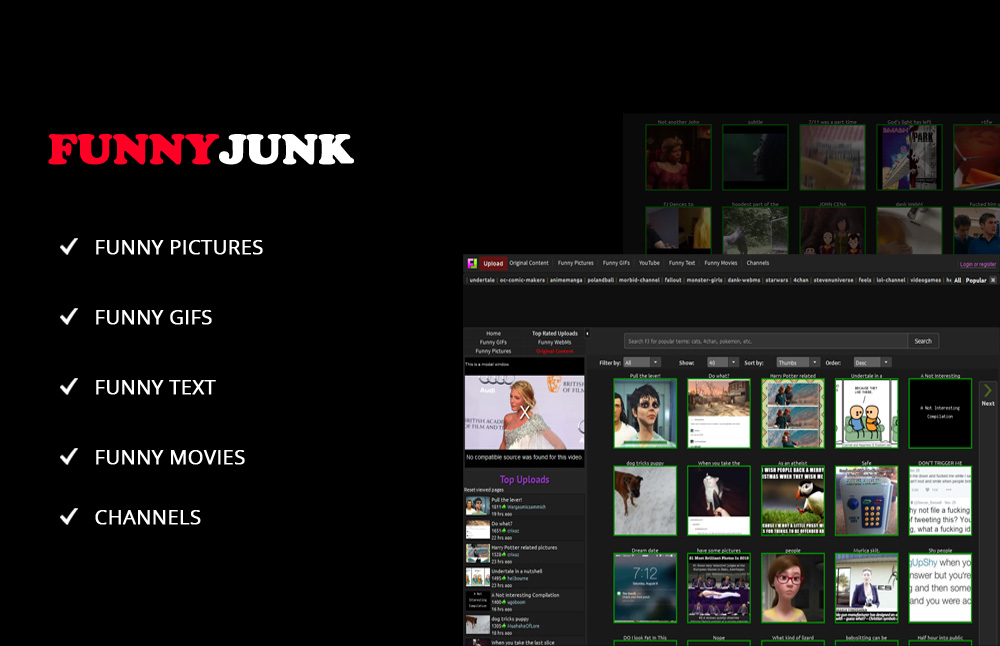Select the starwars channel tag
The image size is (1000, 646).
(x=777, y=280)
